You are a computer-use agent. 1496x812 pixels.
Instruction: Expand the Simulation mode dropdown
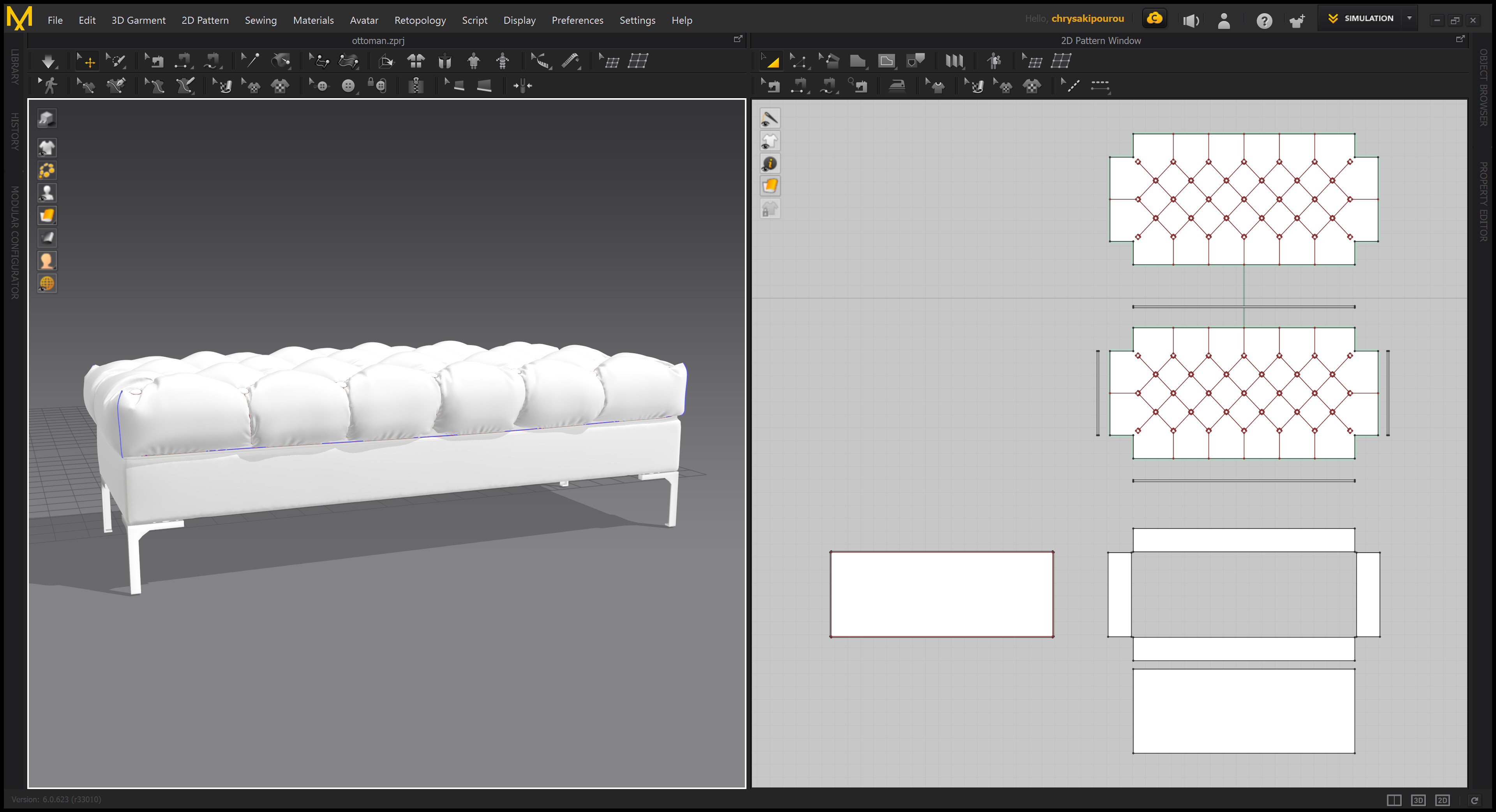coord(1410,18)
